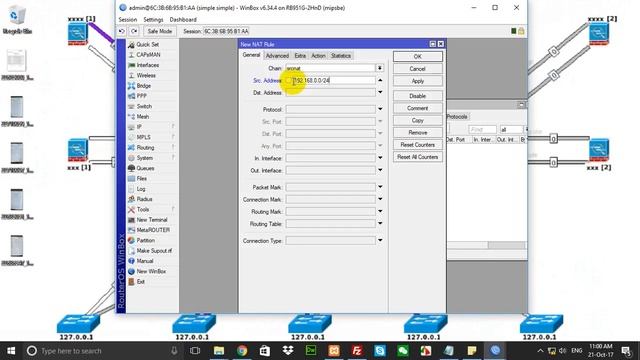Click OK in New NAT Rule
Screen dimensions: 640x360
pos(418,56)
